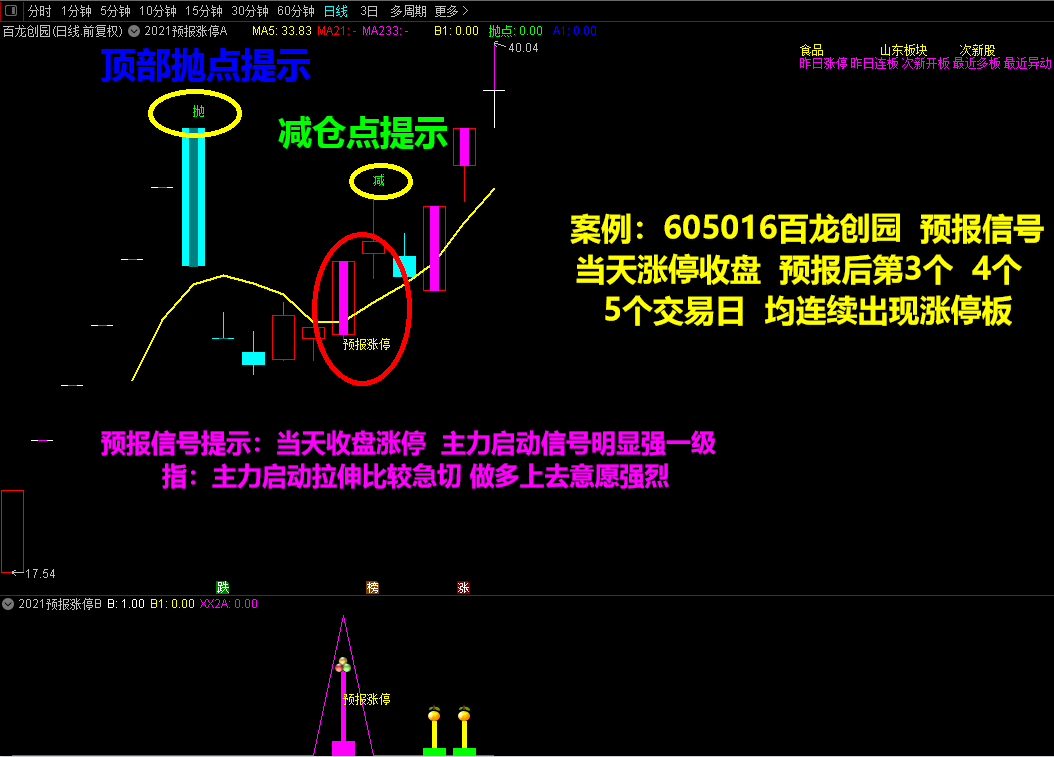Open the 多周期 multi-period view
This screenshot has width=1054, height=757.
(x=408, y=11)
